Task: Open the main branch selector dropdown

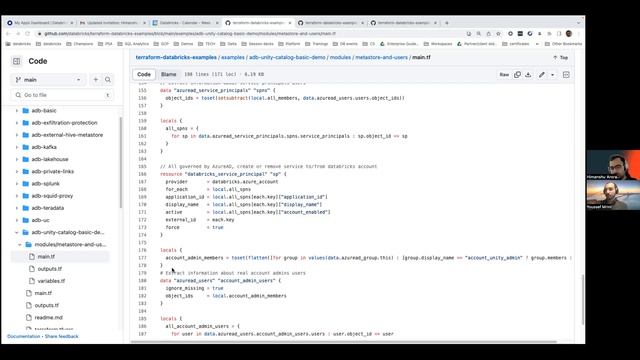Action: click(48, 80)
